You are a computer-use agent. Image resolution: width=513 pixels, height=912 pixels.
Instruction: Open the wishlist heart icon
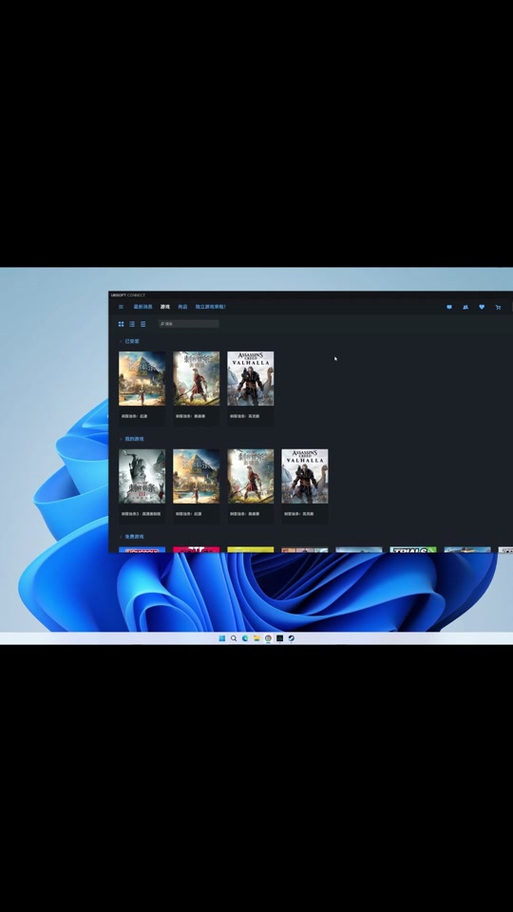click(482, 307)
